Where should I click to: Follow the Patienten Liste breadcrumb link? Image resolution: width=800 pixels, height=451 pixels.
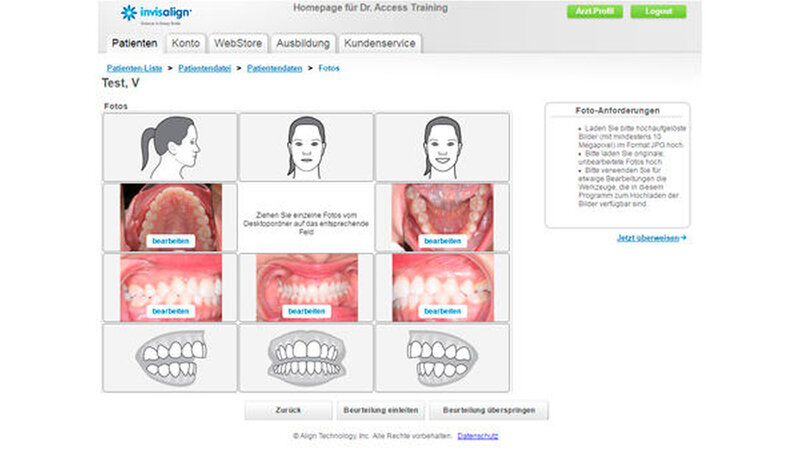click(x=134, y=68)
